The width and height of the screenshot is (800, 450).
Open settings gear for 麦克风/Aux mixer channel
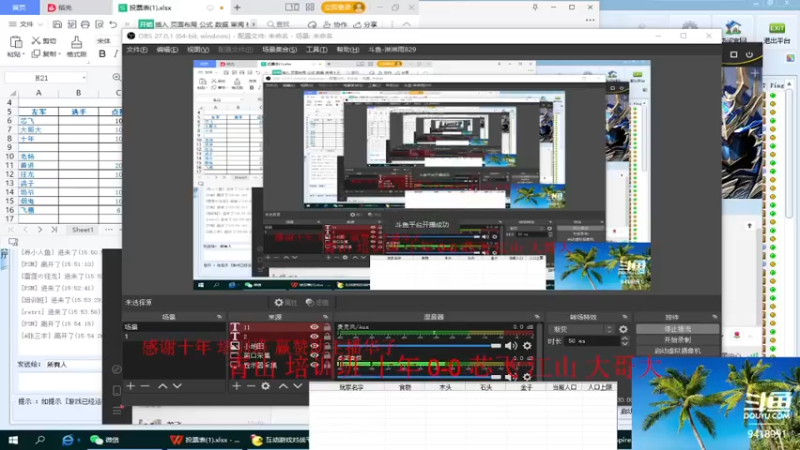(x=527, y=346)
